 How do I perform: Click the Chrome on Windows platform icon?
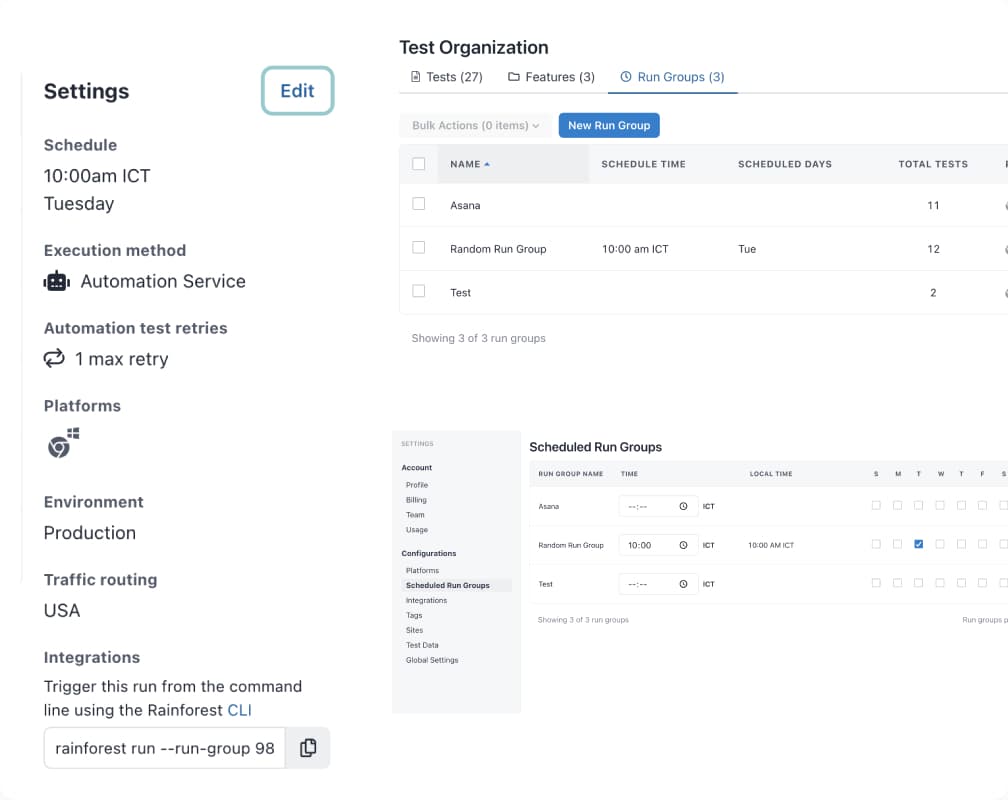[63, 442]
